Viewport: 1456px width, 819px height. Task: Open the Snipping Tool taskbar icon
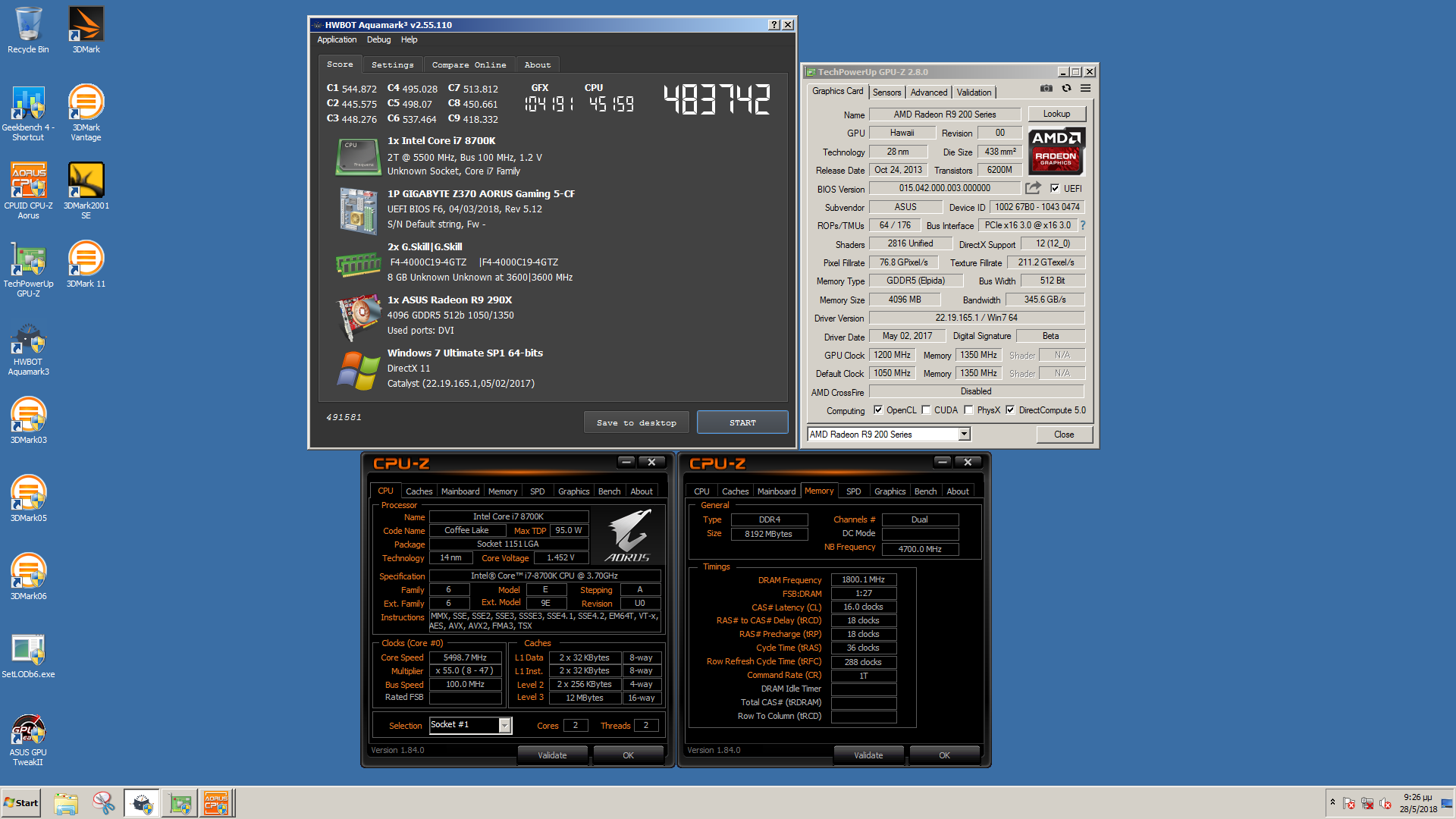tap(104, 803)
